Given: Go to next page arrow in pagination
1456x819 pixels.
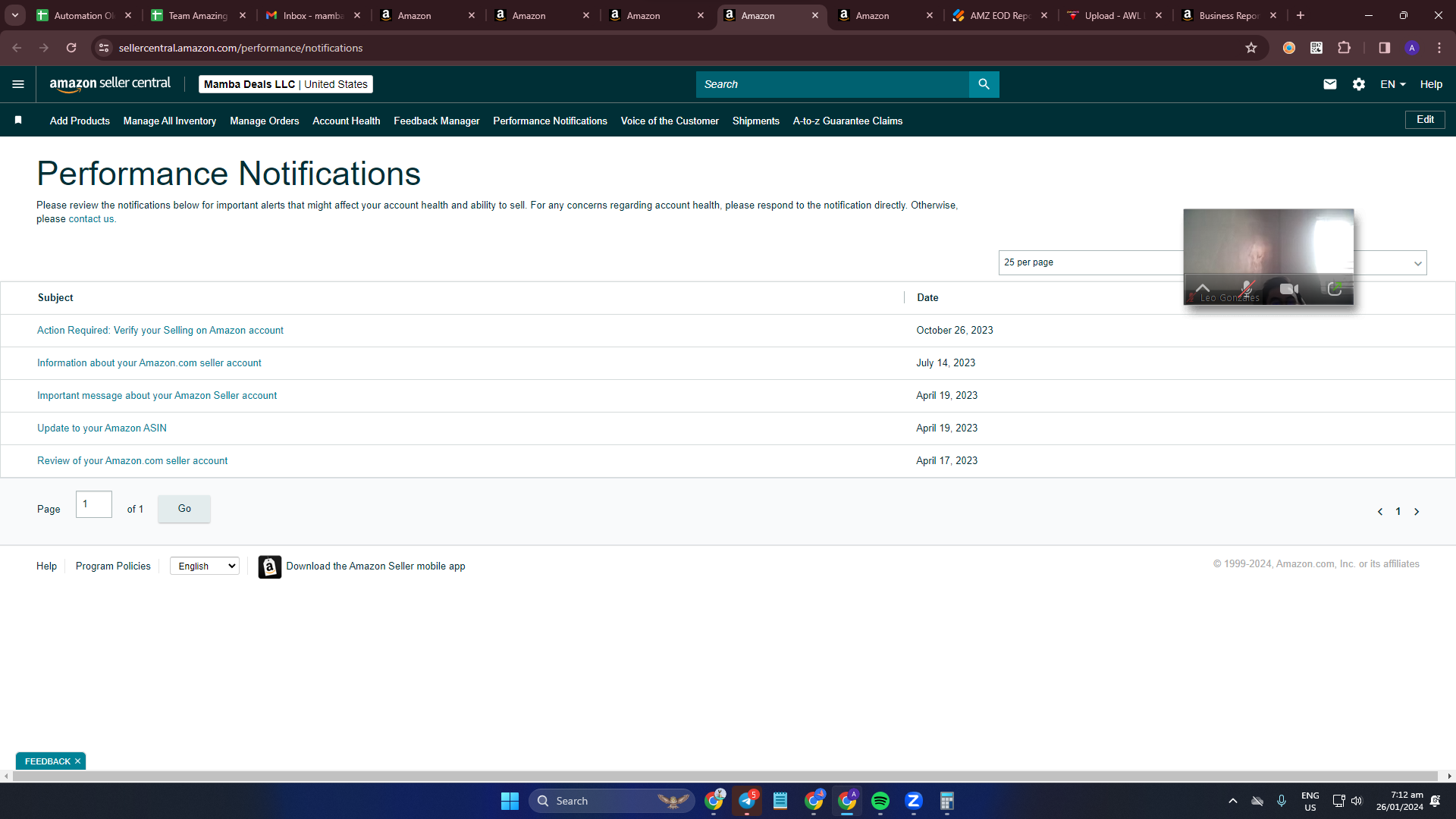Looking at the screenshot, I should point(1417,512).
